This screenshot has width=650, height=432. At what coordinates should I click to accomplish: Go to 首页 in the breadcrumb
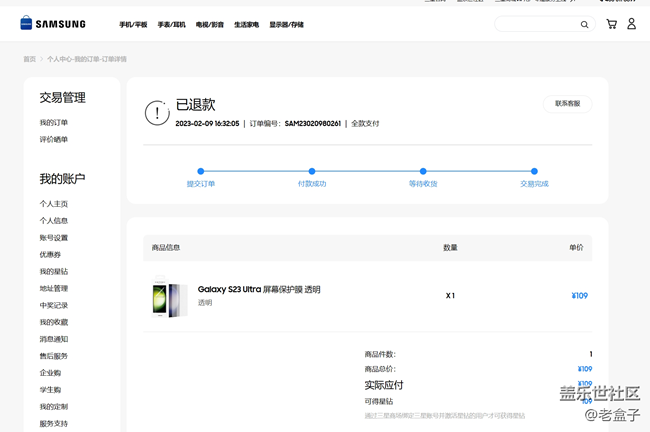click(30, 59)
